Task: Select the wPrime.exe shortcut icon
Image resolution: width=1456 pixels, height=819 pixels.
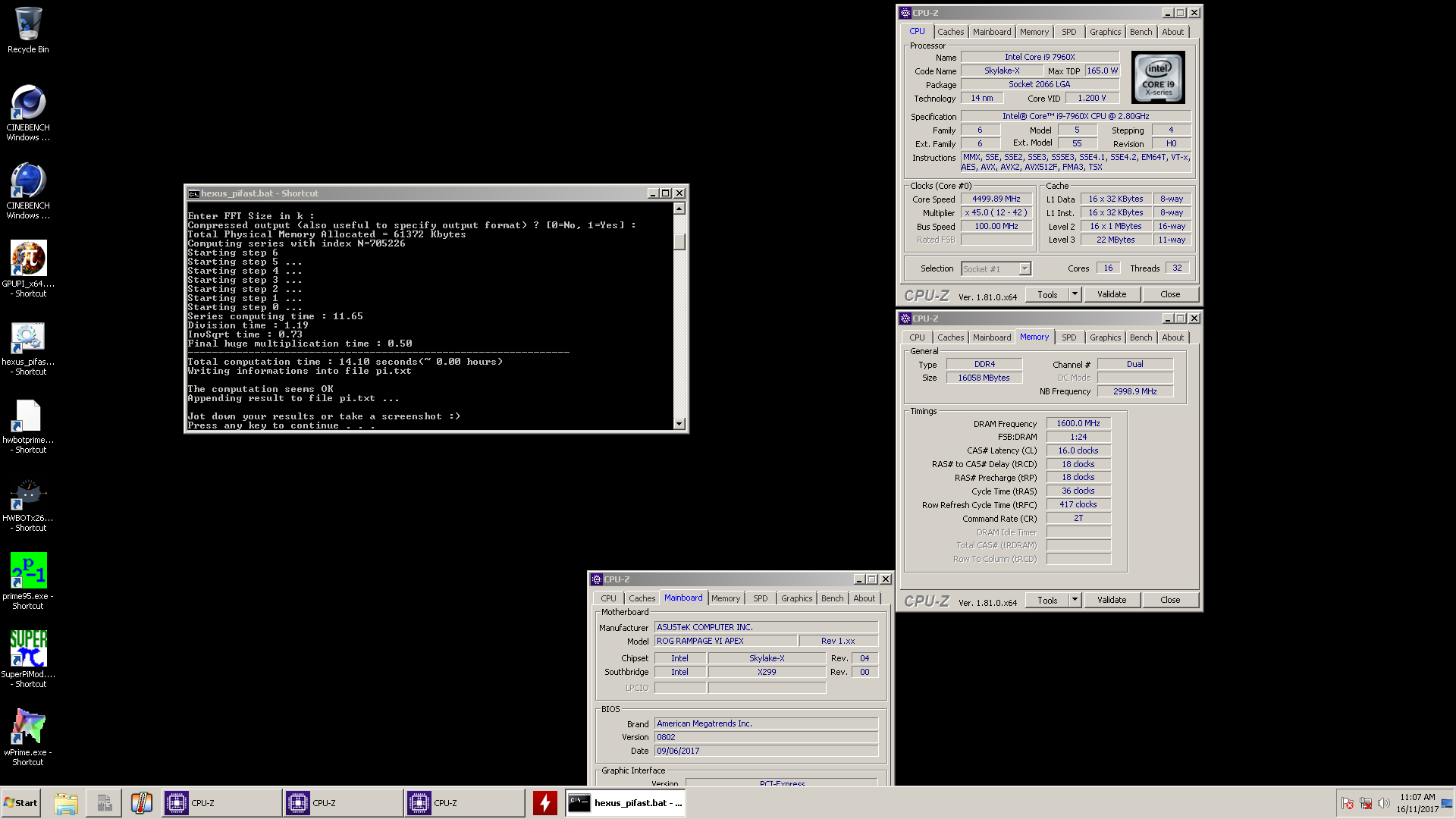Action: click(28, 737)
